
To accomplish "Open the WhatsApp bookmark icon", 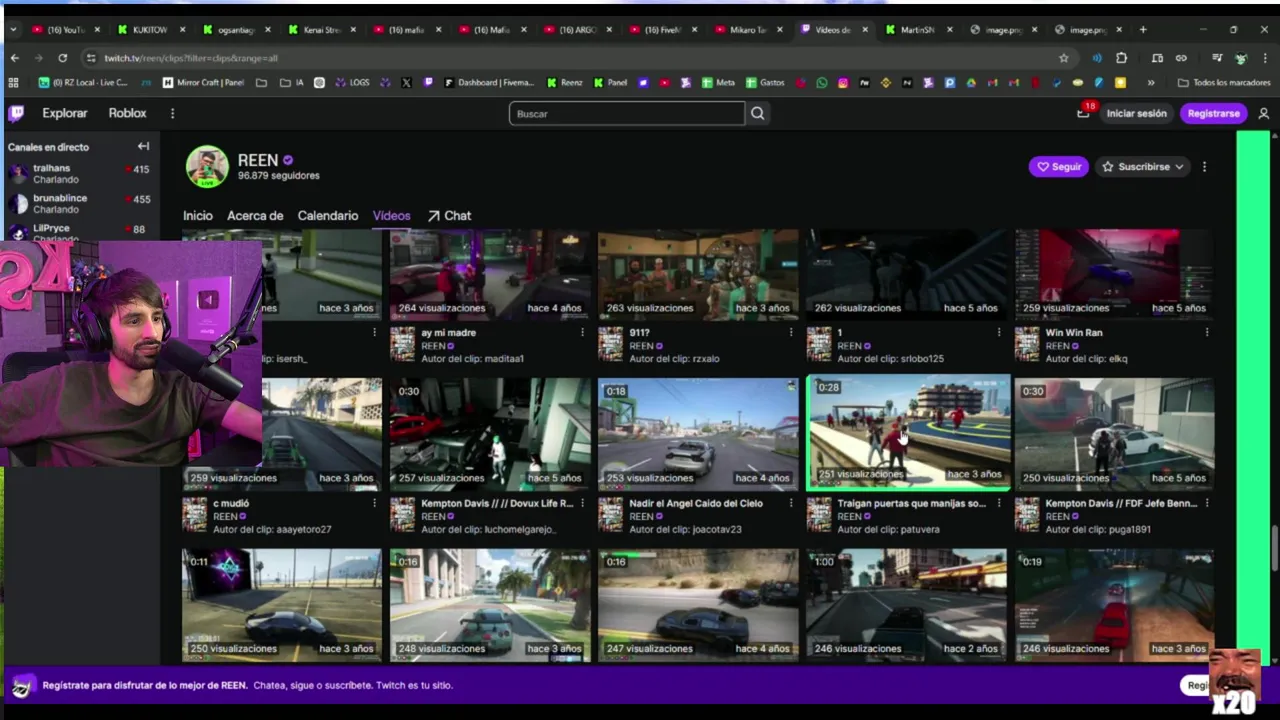I will click(x=822, y=83).
